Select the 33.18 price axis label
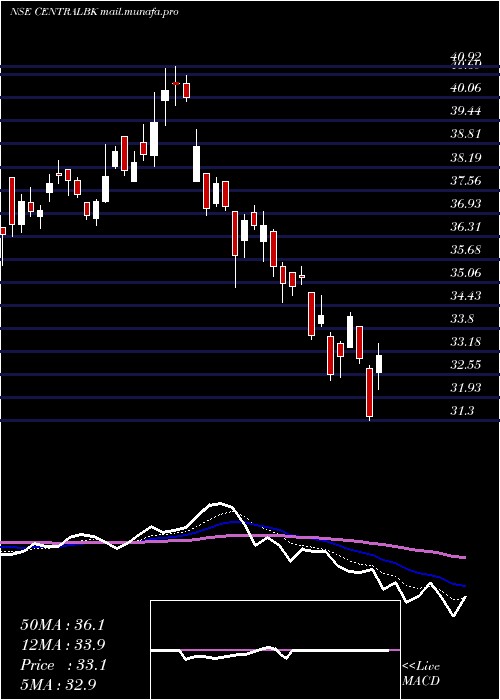Screen dimensions: 500x700 click(466, 342)
